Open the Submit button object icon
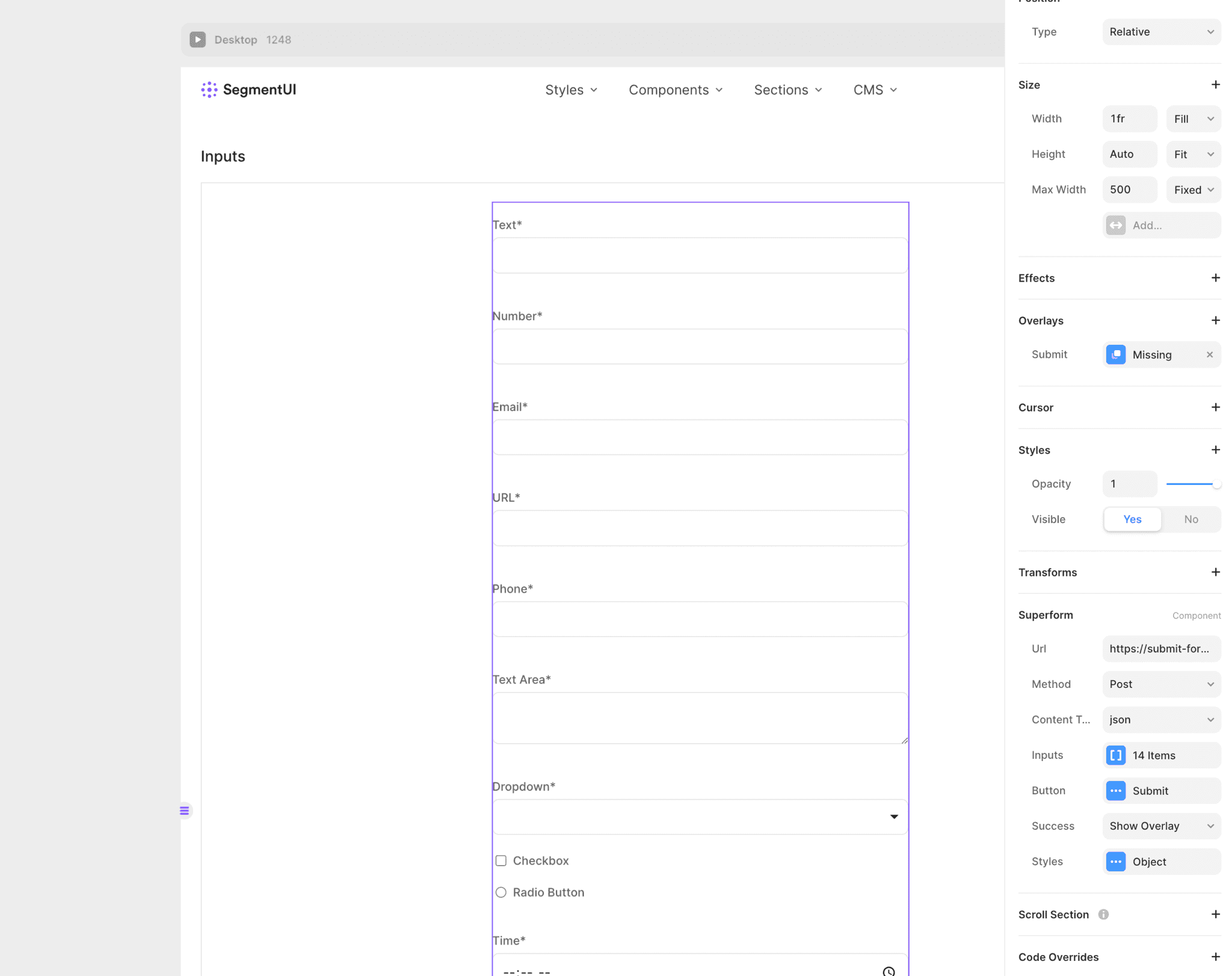1232x976 pixels. [x=1116, y=791]
